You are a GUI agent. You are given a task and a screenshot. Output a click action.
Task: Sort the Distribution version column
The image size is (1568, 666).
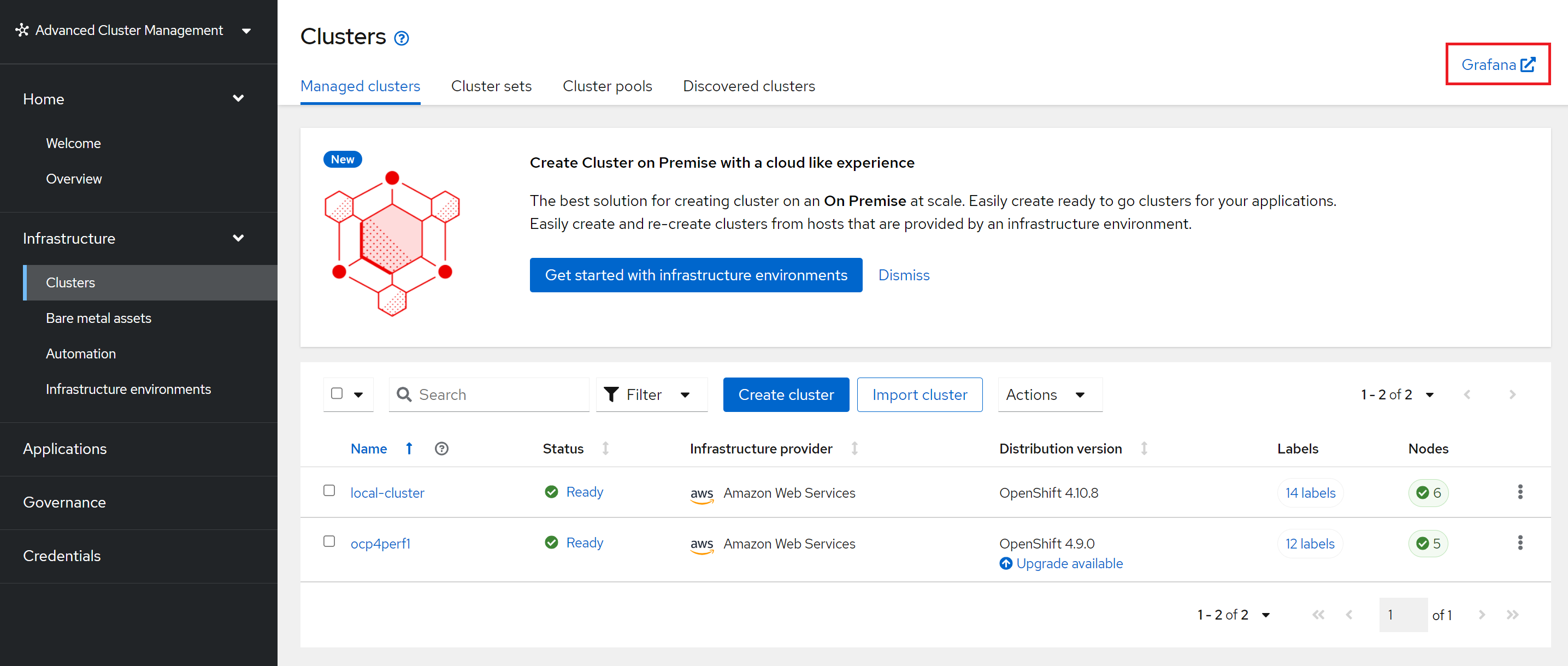pos(1143,449)
